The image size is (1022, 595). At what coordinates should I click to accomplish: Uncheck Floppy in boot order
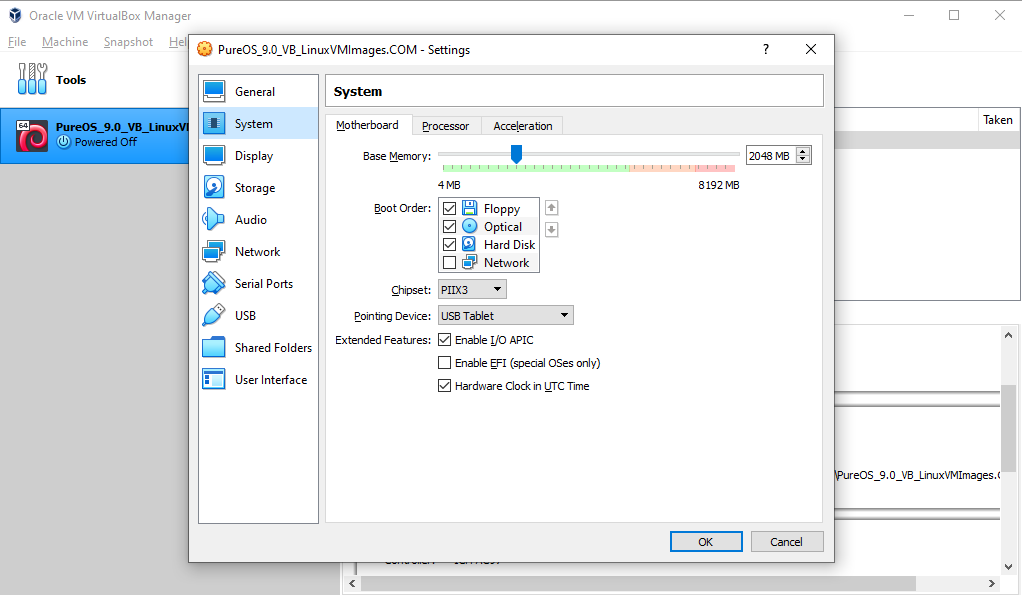(449, 209)
